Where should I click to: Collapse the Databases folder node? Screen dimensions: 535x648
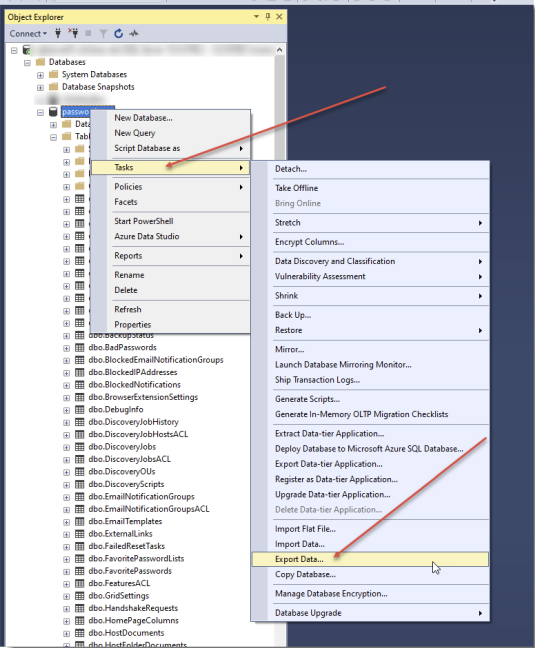pyautogui.click(x=27, y=63)
